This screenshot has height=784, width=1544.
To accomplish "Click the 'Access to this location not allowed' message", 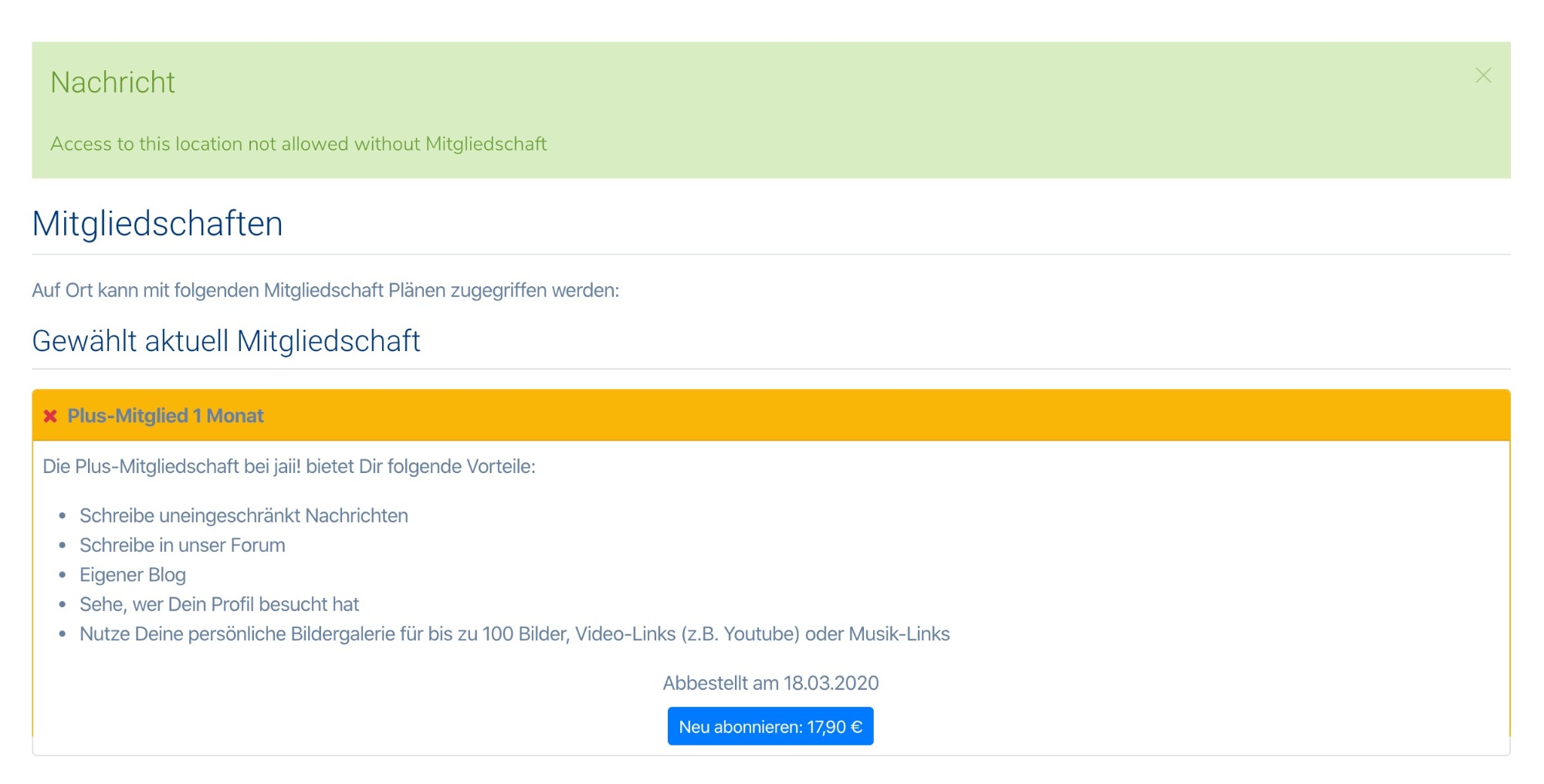I will tap(299, 144).
